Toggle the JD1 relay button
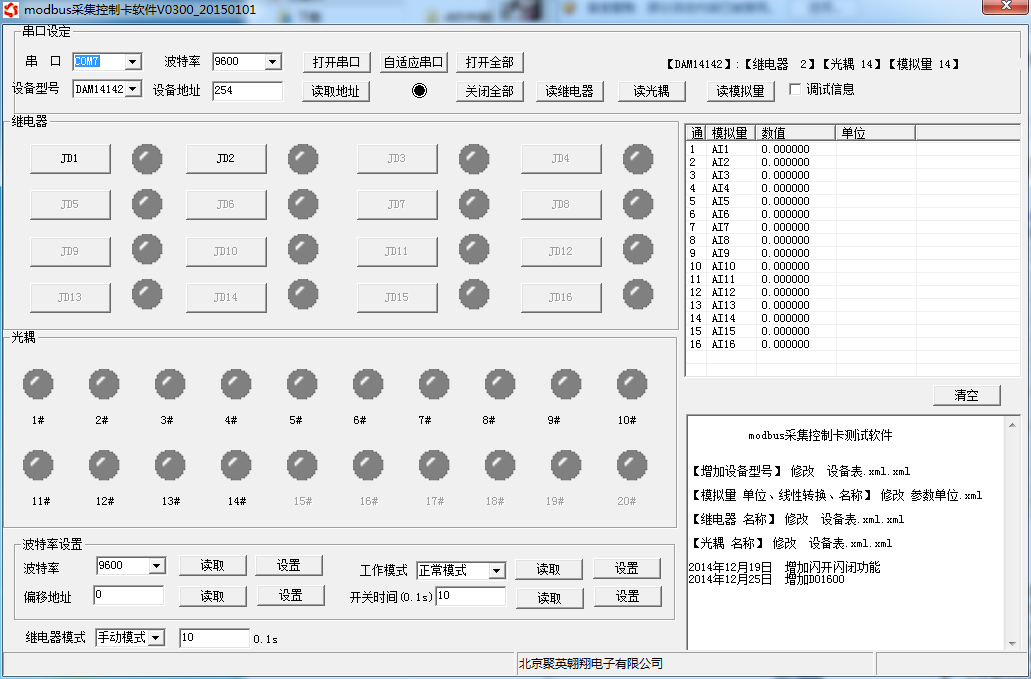Screen dimensions: 1031x679 pyautogui.click(x=69, y=158)
